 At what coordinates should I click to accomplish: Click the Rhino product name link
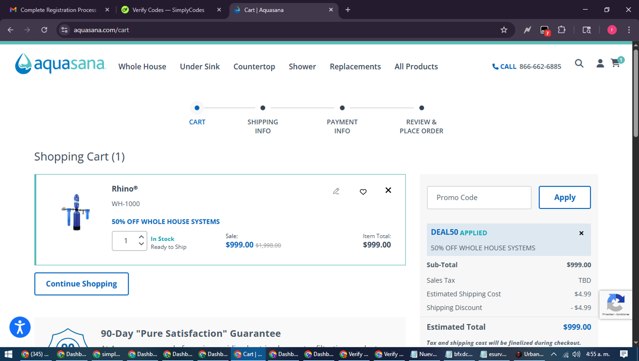(125, 189)
